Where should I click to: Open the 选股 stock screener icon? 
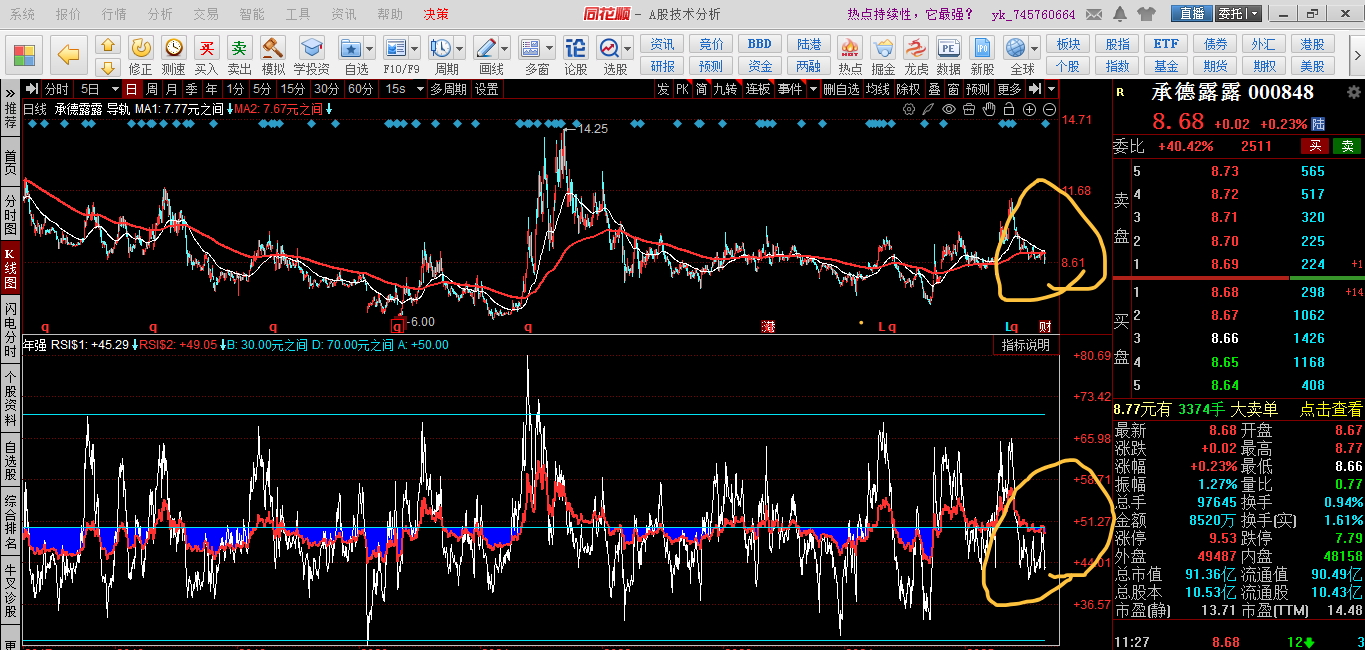610,48
